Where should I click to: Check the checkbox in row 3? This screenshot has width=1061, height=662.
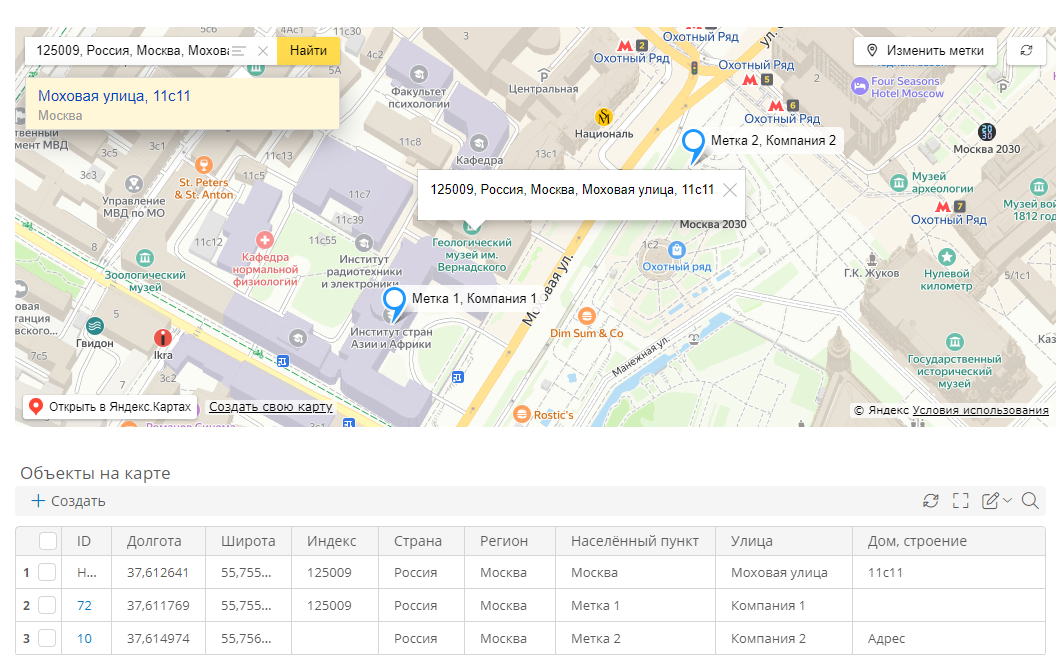[47, 638]
